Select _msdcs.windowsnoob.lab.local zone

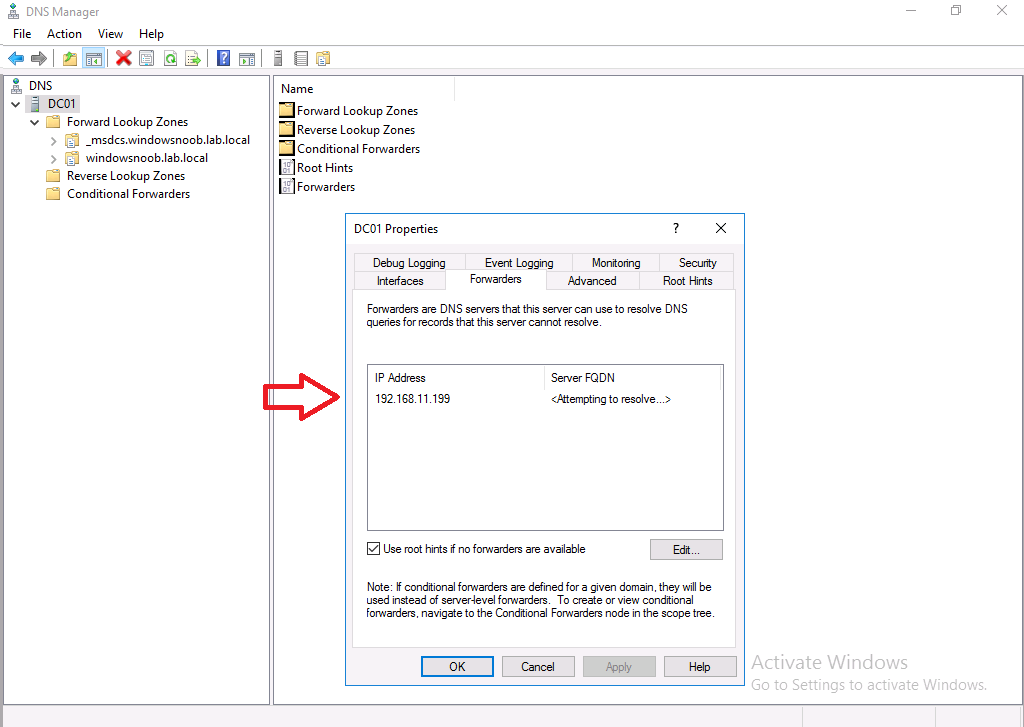(168, 140)
